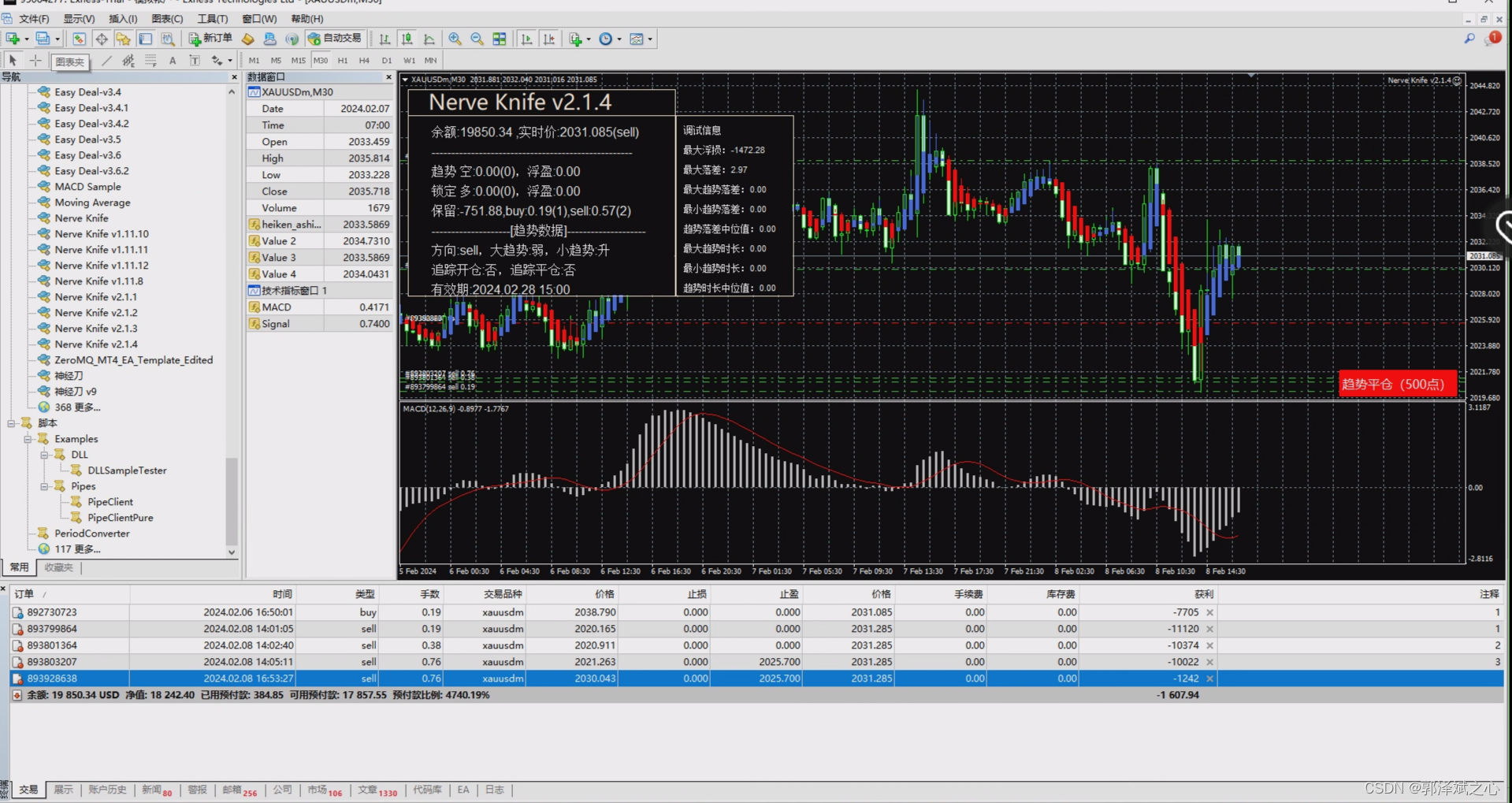Switch timeframe to H4
Image resolution: width=1512 pixels, height=803 pixels.
click(364, 60)
